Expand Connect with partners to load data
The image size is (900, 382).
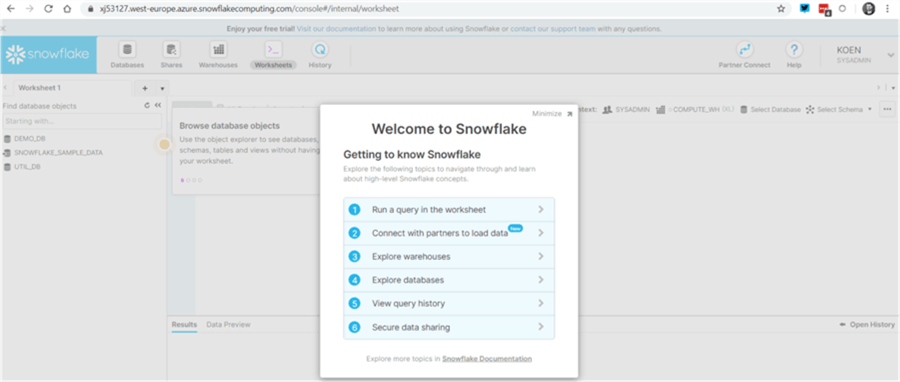click(x=449, y=233)
